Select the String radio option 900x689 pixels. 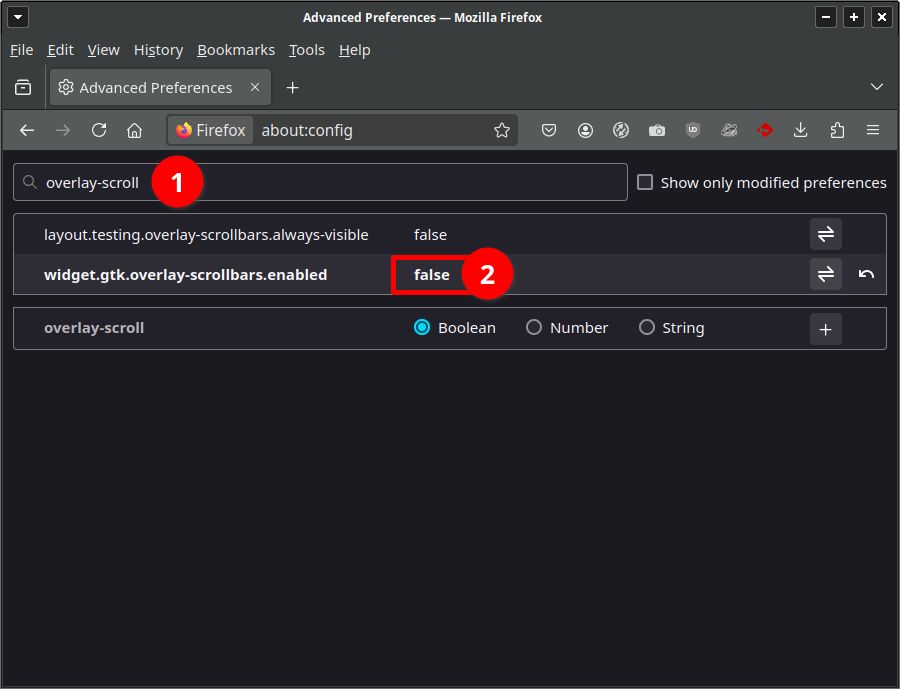[646, 327]
